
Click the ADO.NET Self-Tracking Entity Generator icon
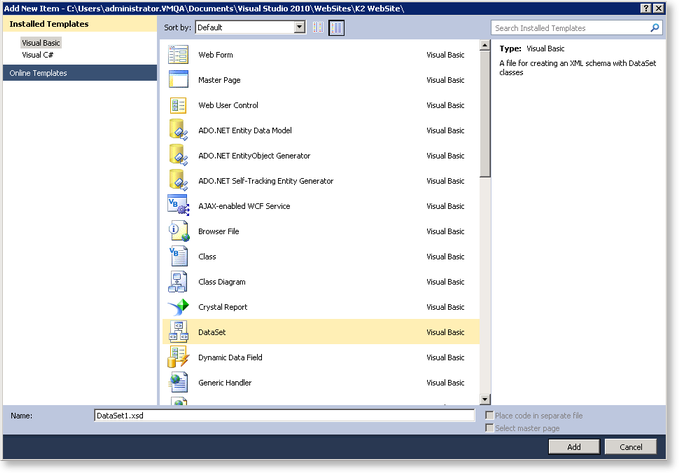pyautogui.click(x=178, y=180)
